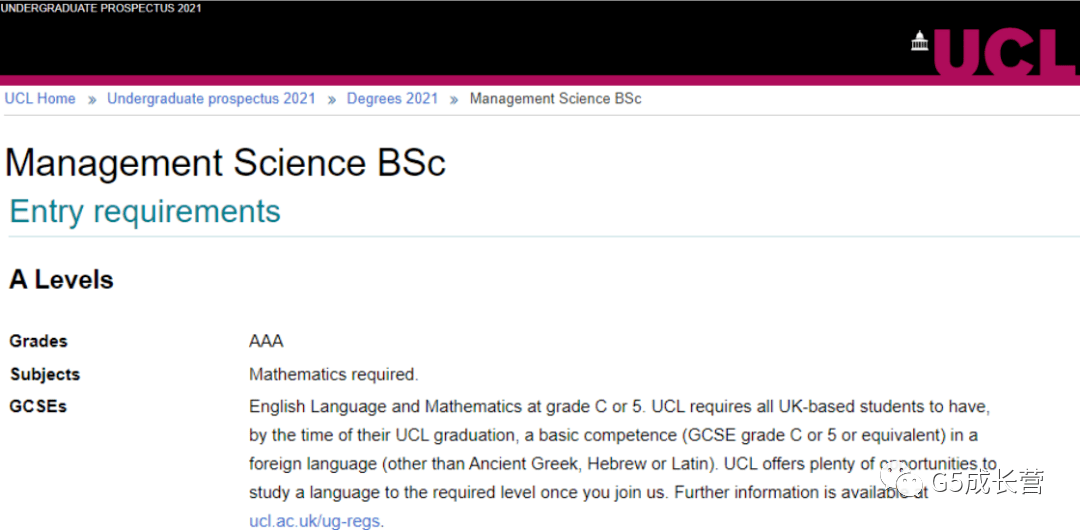Click the UCL dome building icon

pos(920,41)
